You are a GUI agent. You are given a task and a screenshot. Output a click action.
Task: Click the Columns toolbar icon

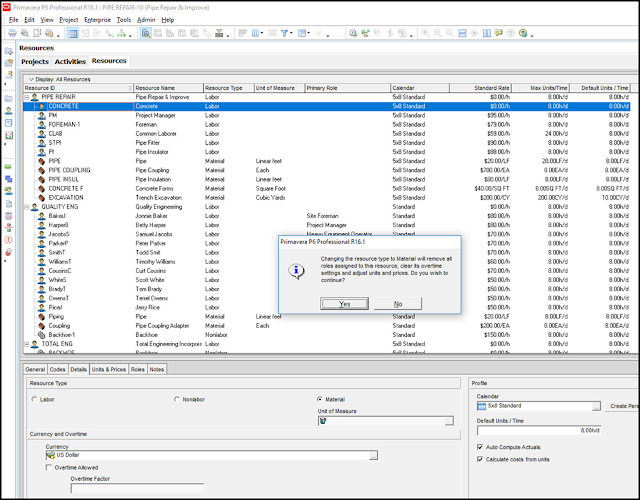pos(256,33)
